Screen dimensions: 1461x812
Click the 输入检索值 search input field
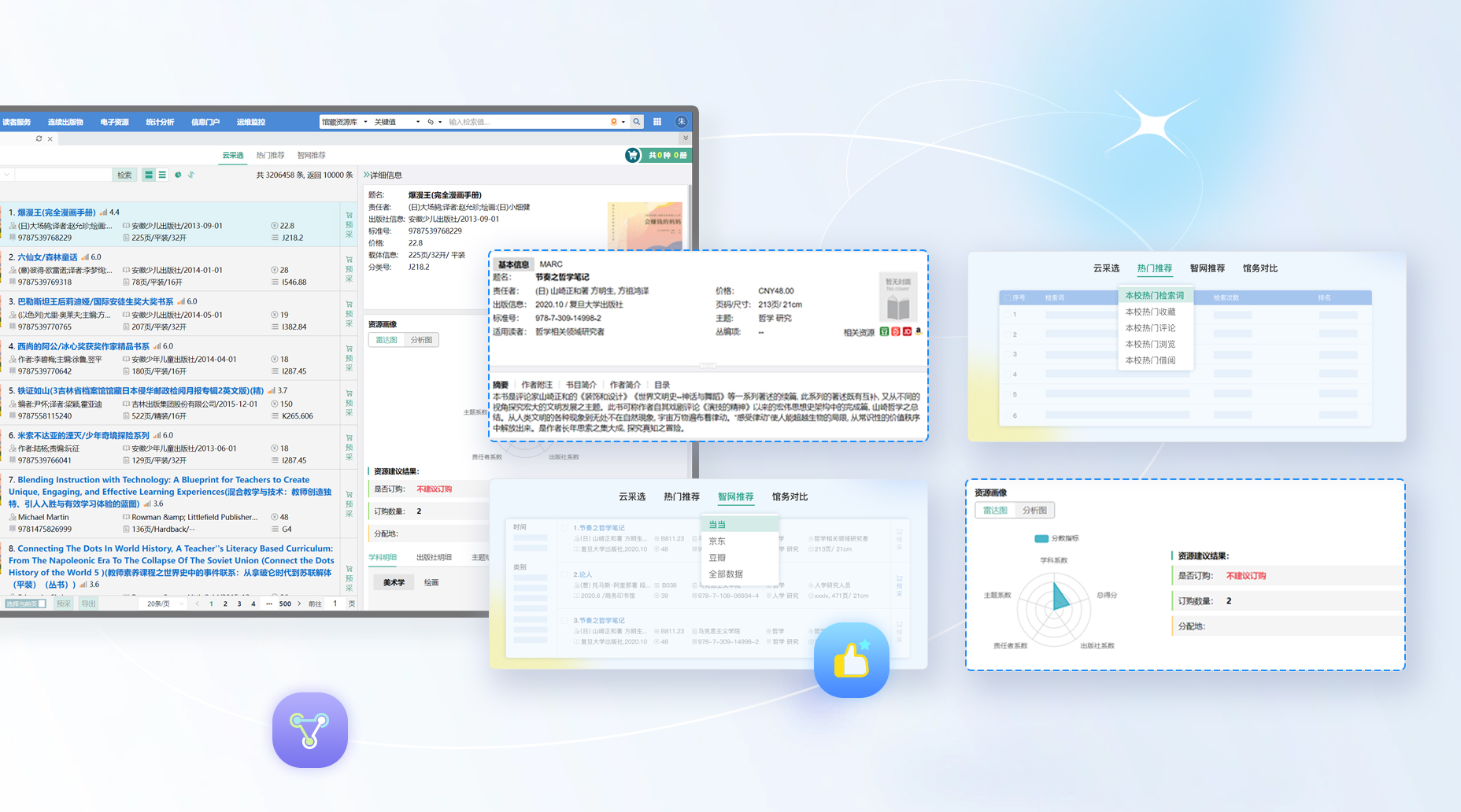pyautogui.click(x=526, y=122)
